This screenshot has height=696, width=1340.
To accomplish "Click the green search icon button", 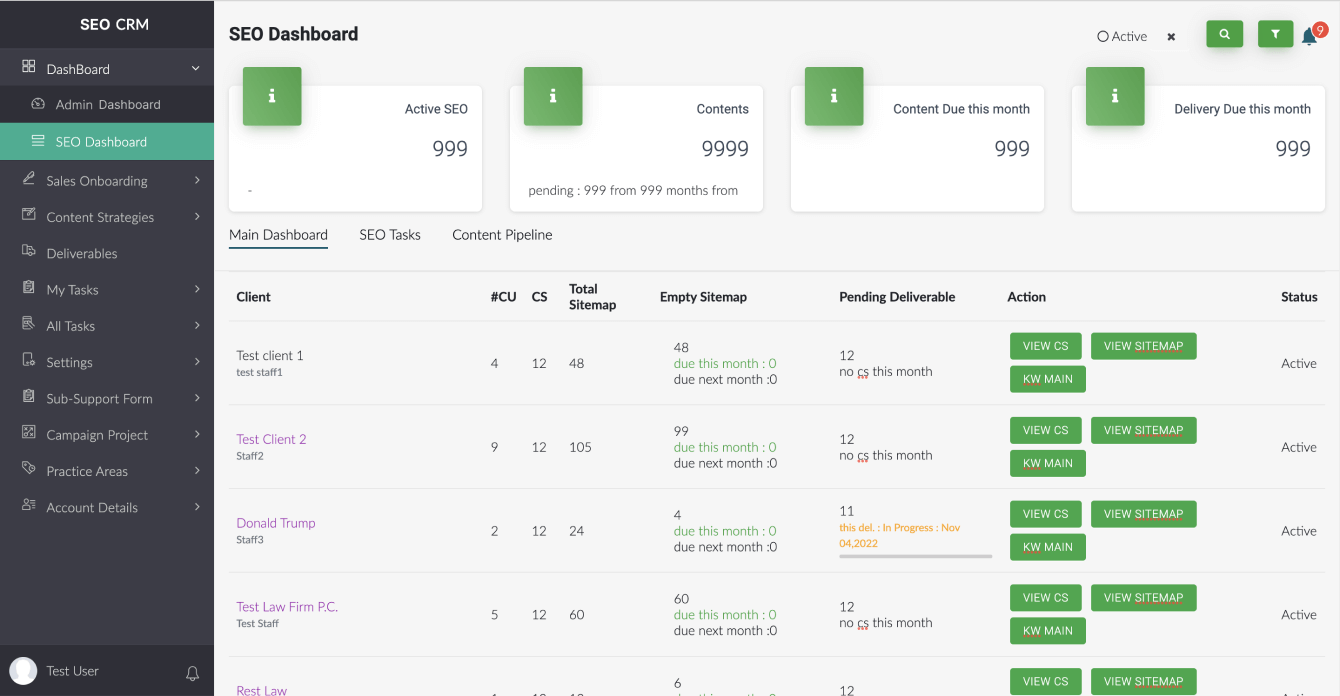I will click(1224, 34).
